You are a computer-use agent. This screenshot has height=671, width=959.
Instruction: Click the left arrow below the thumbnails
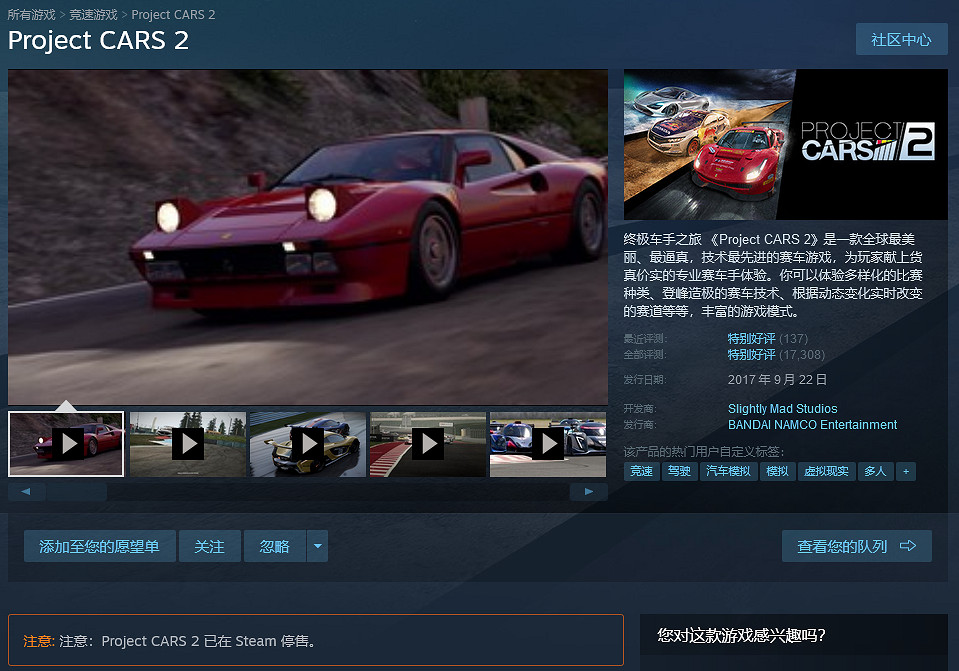[26, 490]
